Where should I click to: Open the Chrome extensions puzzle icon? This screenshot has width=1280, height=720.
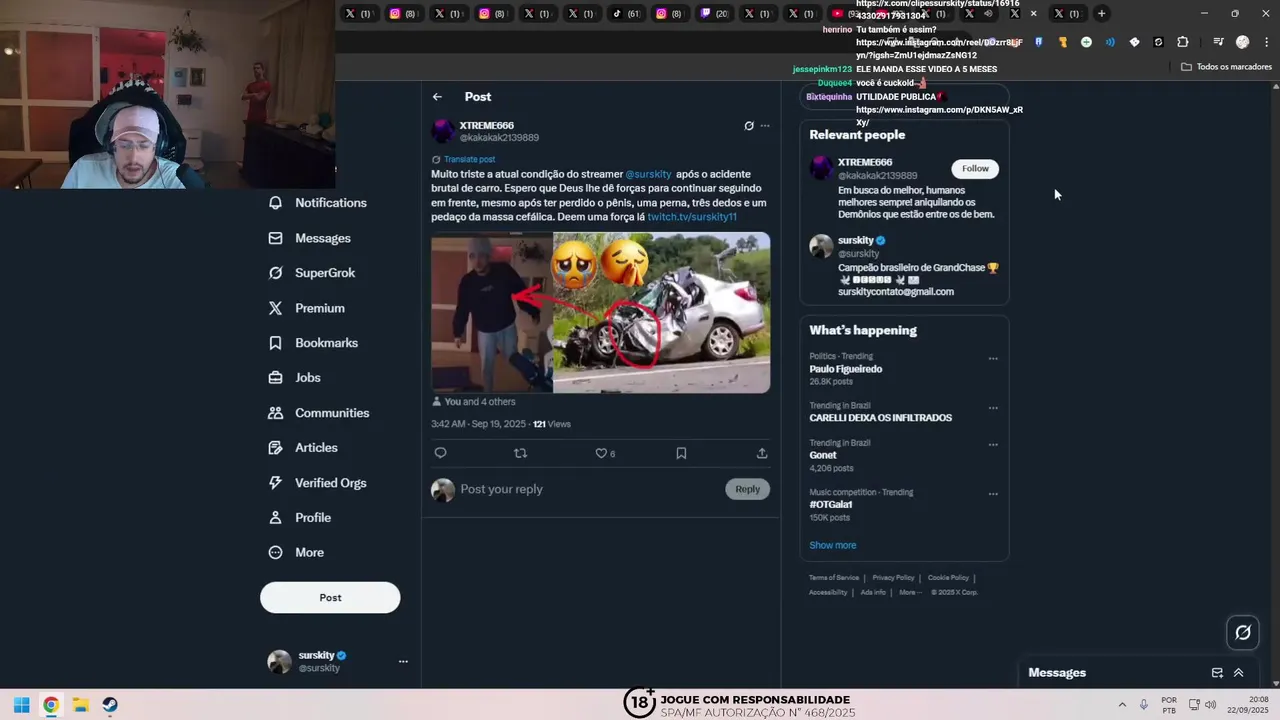coord(1183,42)
